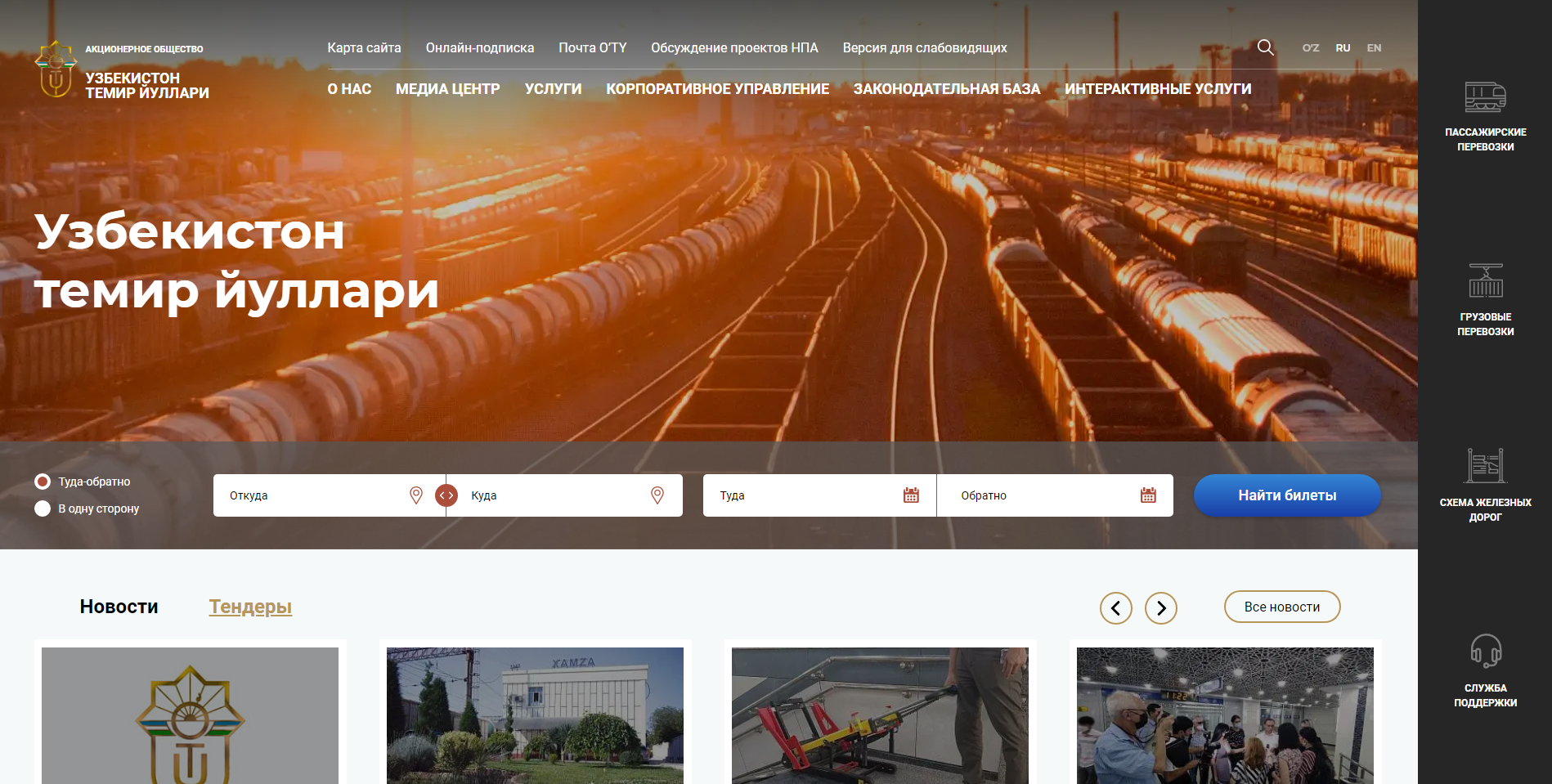
Task: Click the Uzbekistan Temir Yollari logo emblem
Action: point(56,69)
